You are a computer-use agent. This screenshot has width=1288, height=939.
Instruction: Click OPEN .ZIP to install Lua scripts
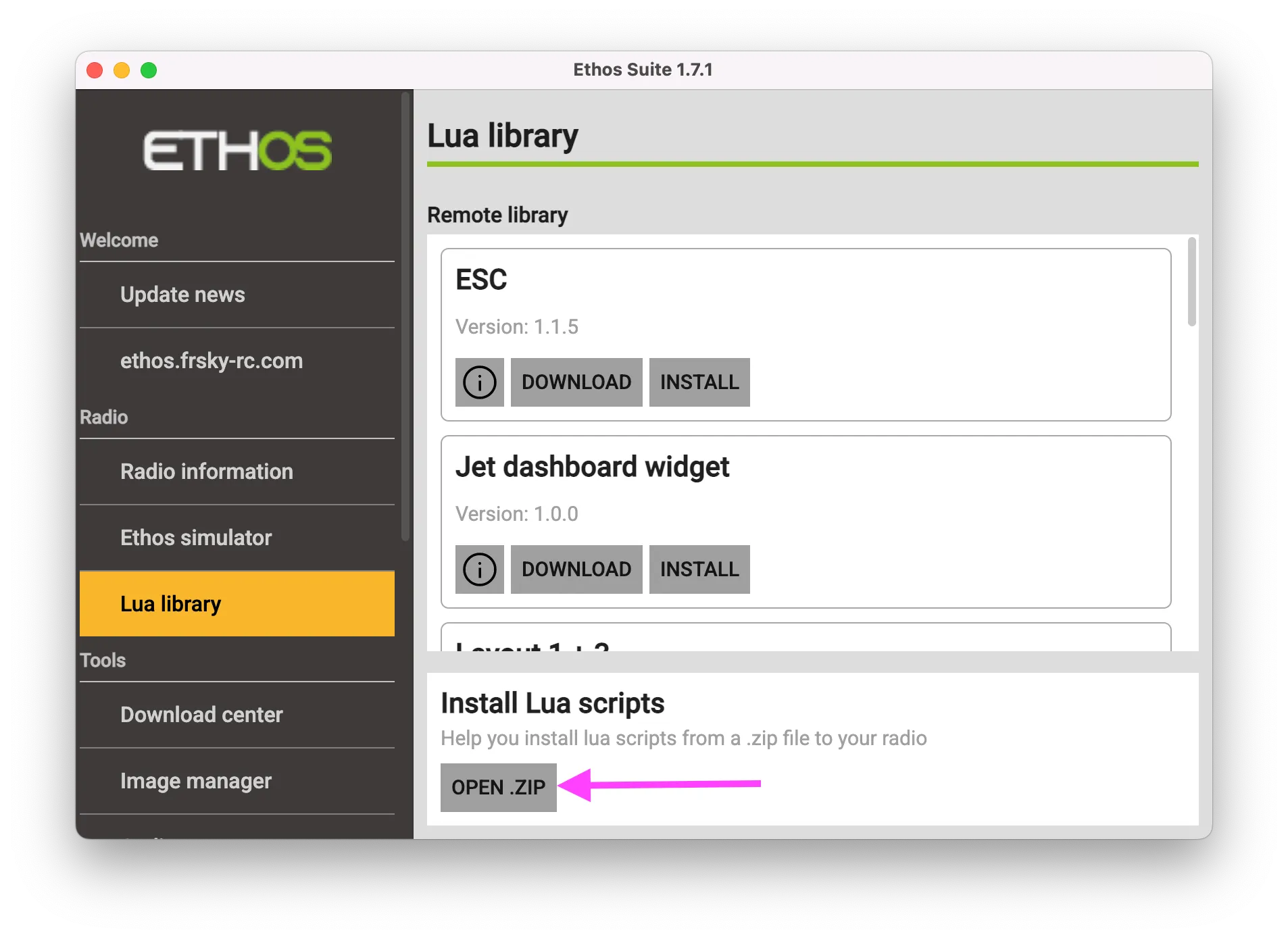(499, 786)
